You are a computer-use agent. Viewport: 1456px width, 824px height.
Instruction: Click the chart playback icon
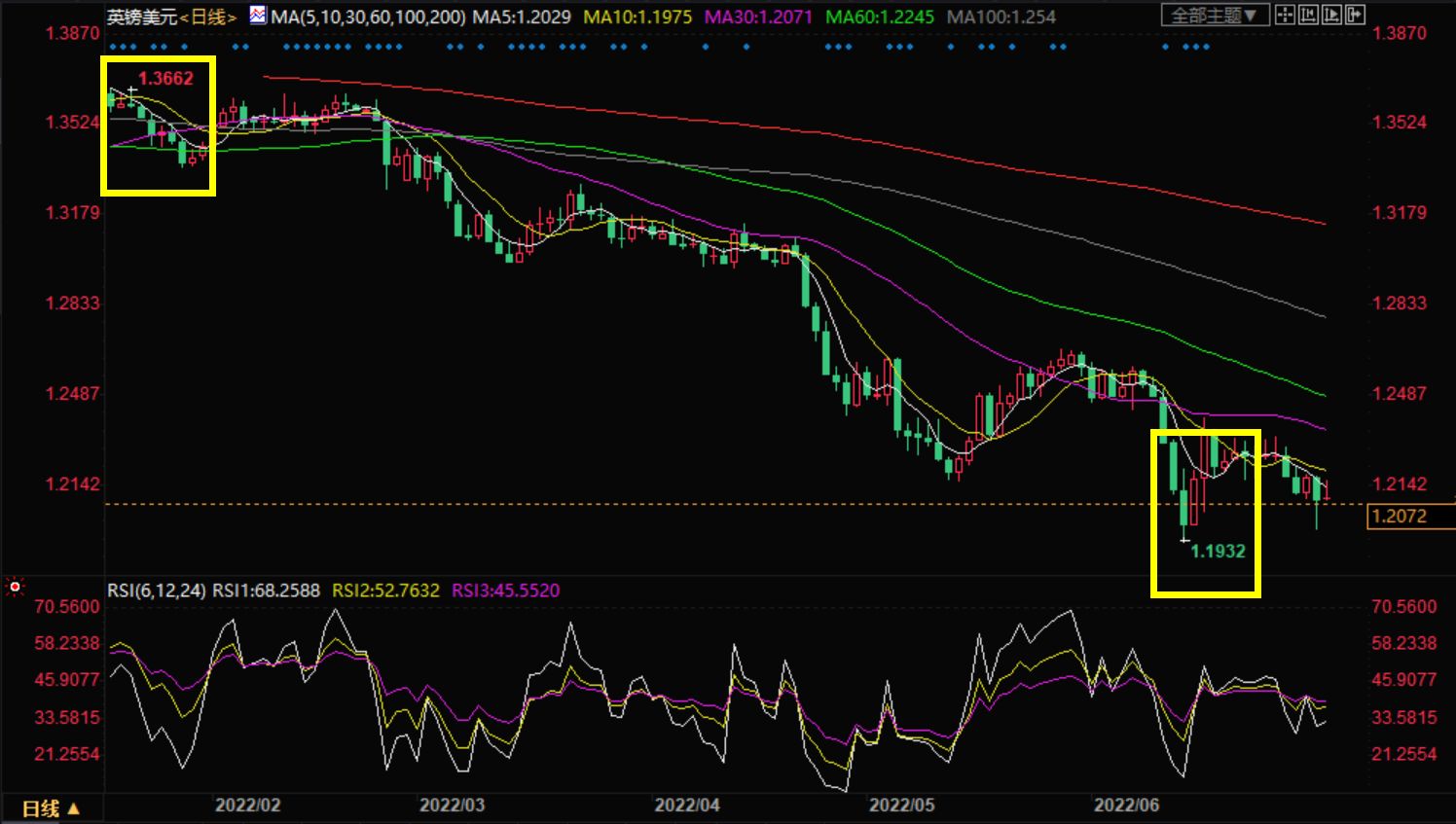pyautogui.click(x=1331, y=15)
